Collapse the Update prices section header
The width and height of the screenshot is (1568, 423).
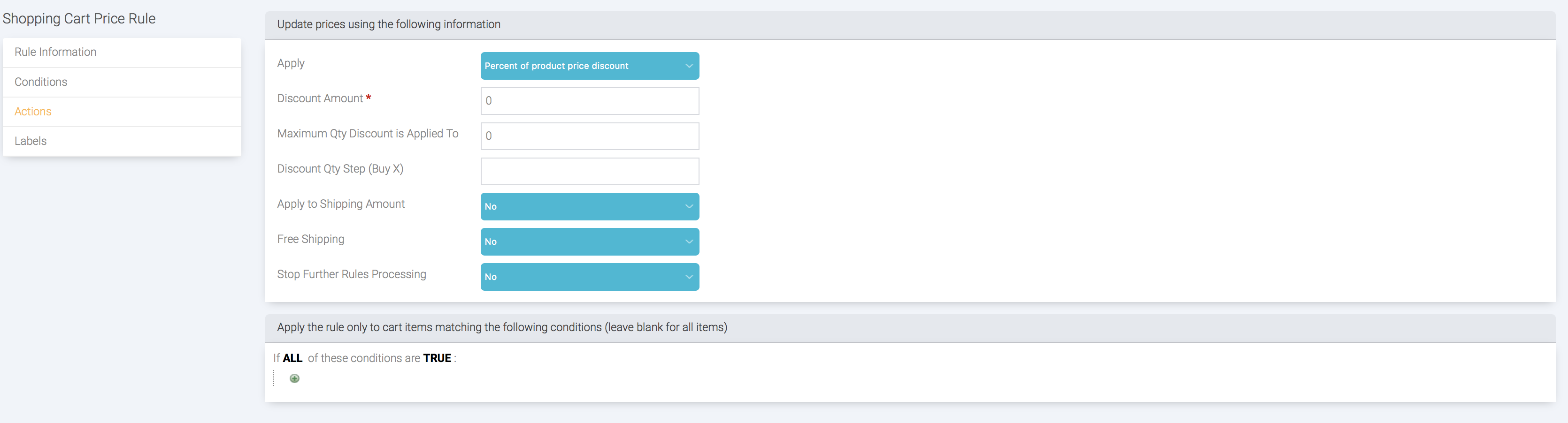pos(388,25)
